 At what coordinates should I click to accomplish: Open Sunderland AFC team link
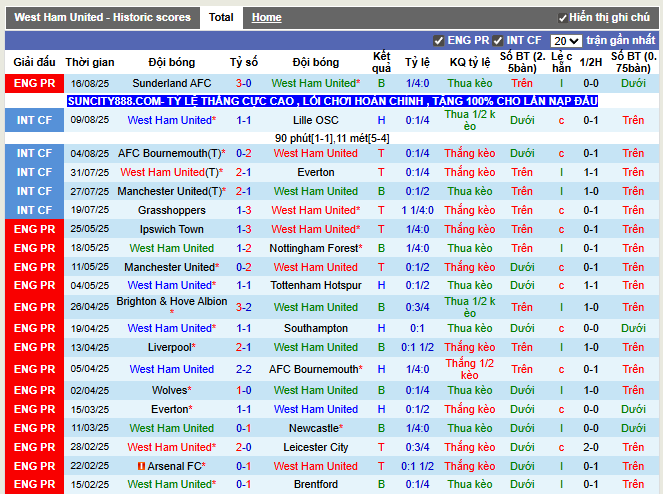click(x=172, y=83)
